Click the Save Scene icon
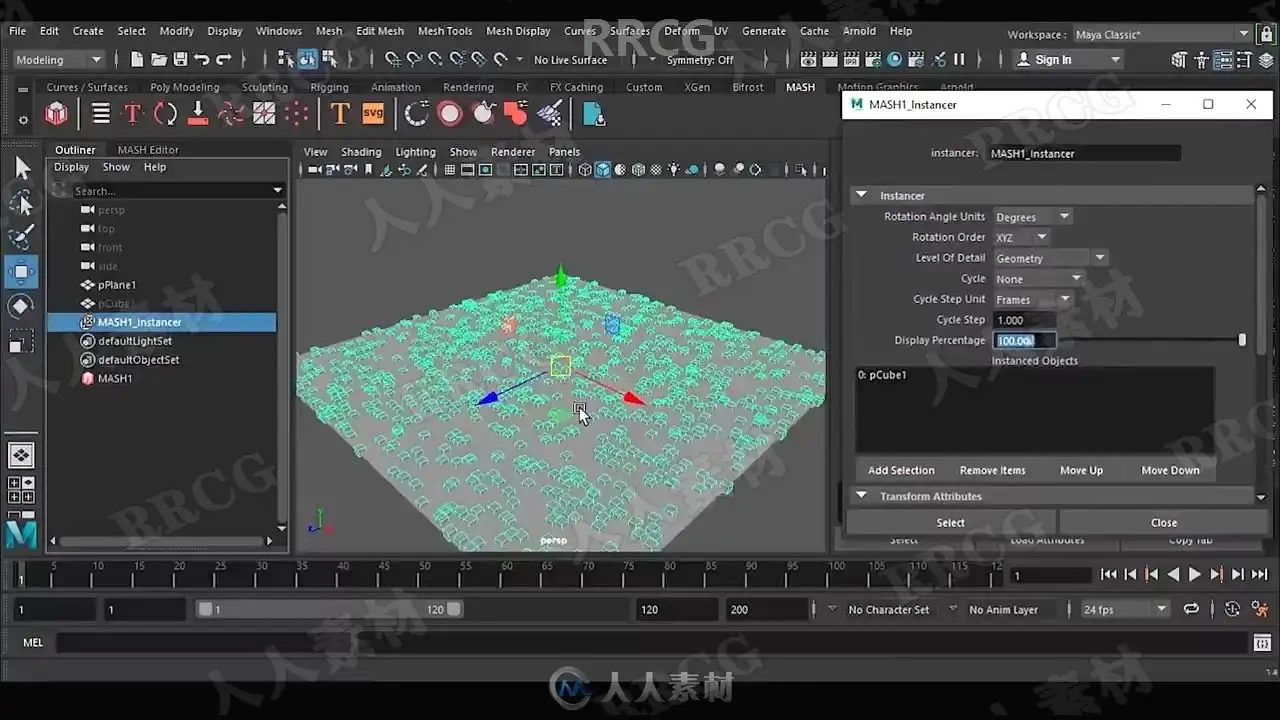The height and width of the screenshot is (720, 1280). pyautogui.click(x=180, y=59)
